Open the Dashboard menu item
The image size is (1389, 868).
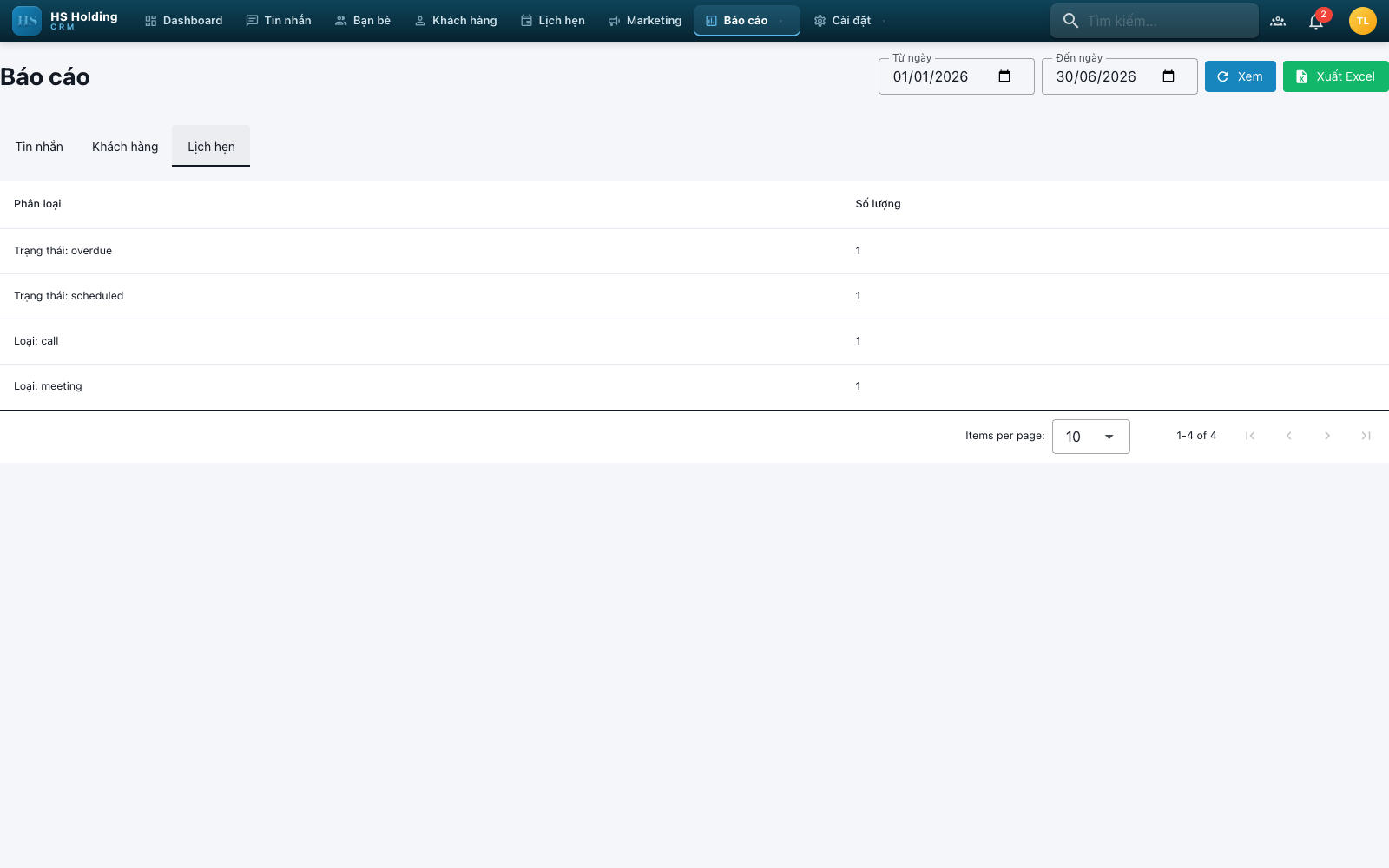coord(184,21)
